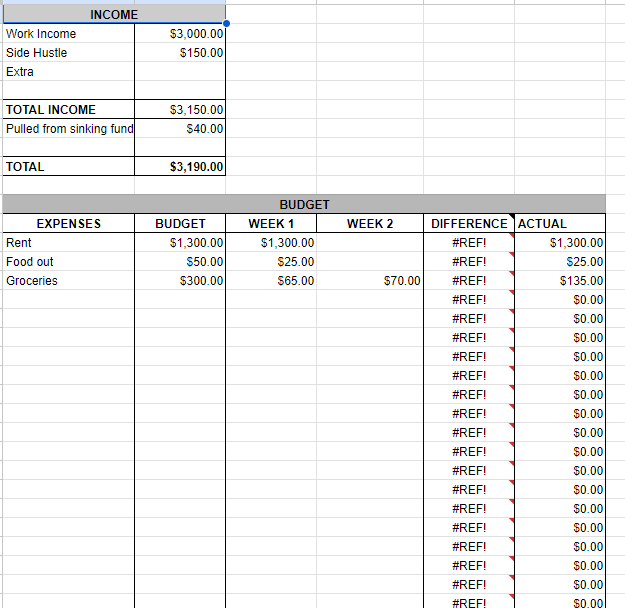Select the Rent expense cell
The width and height of the screenshot is (625, 608).
69,242
